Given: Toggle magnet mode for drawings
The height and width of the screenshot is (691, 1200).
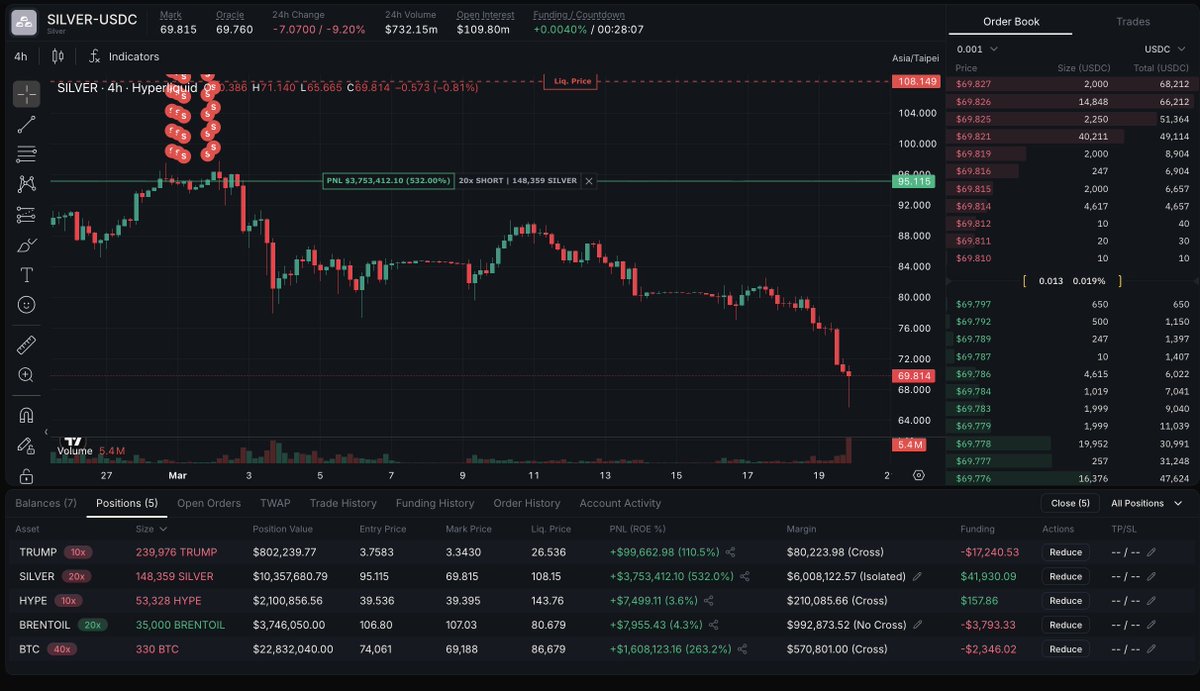Looking at the screenshot, I should [x=26, y=415].
